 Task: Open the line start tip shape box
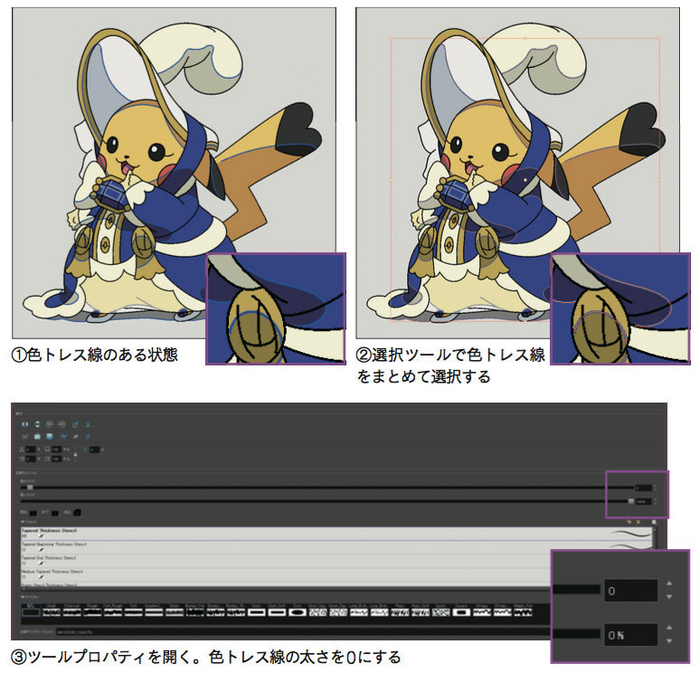click(x=33, y=513)
